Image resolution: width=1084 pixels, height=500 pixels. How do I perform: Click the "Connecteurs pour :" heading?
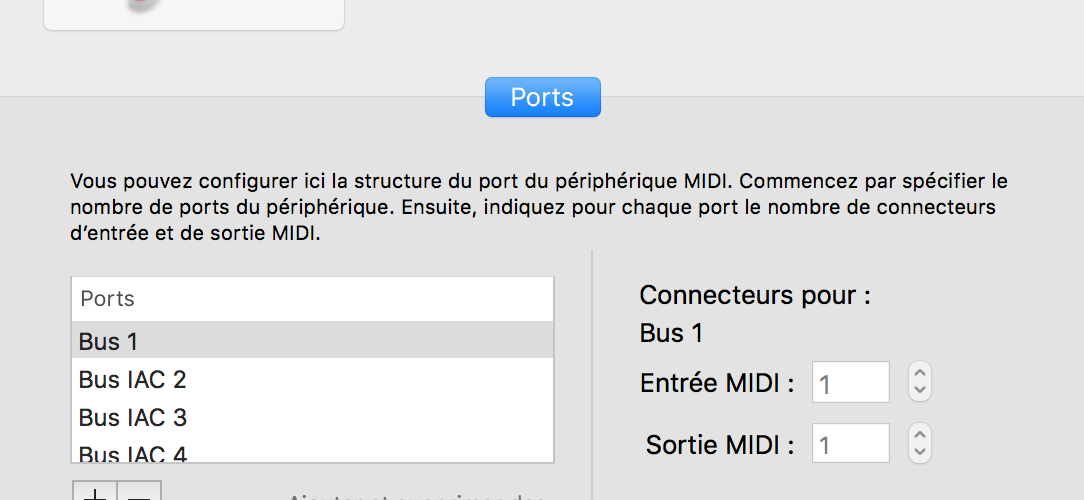click(755, 296)
